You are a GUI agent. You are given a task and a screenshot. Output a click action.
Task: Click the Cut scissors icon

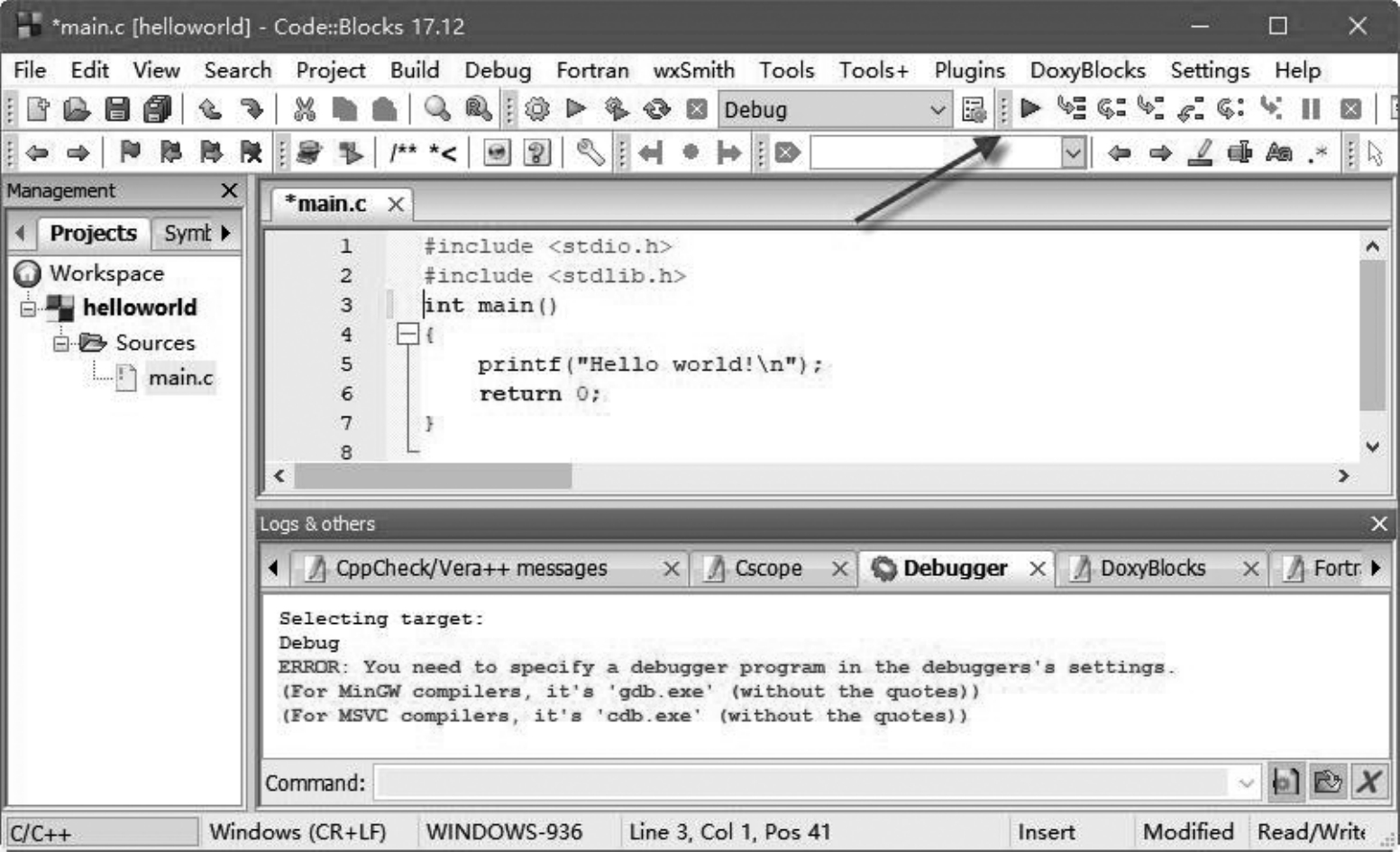[305, 109]
